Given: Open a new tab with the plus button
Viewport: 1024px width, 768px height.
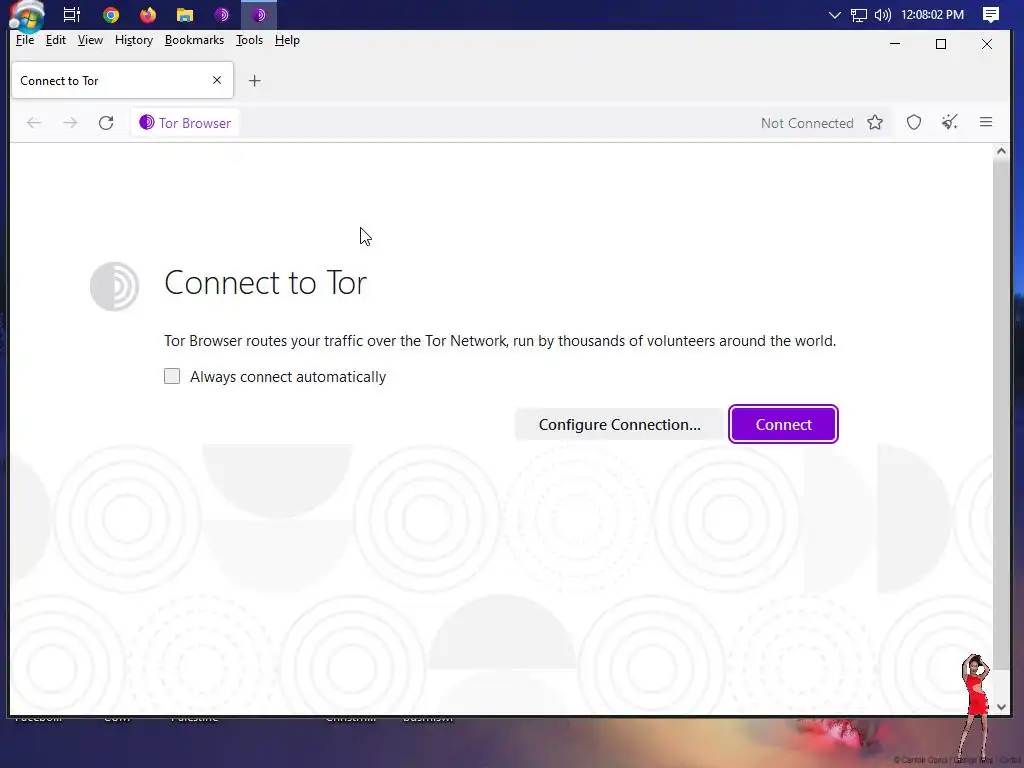Looking at the screenshot, I should click(x=255, y=80).
